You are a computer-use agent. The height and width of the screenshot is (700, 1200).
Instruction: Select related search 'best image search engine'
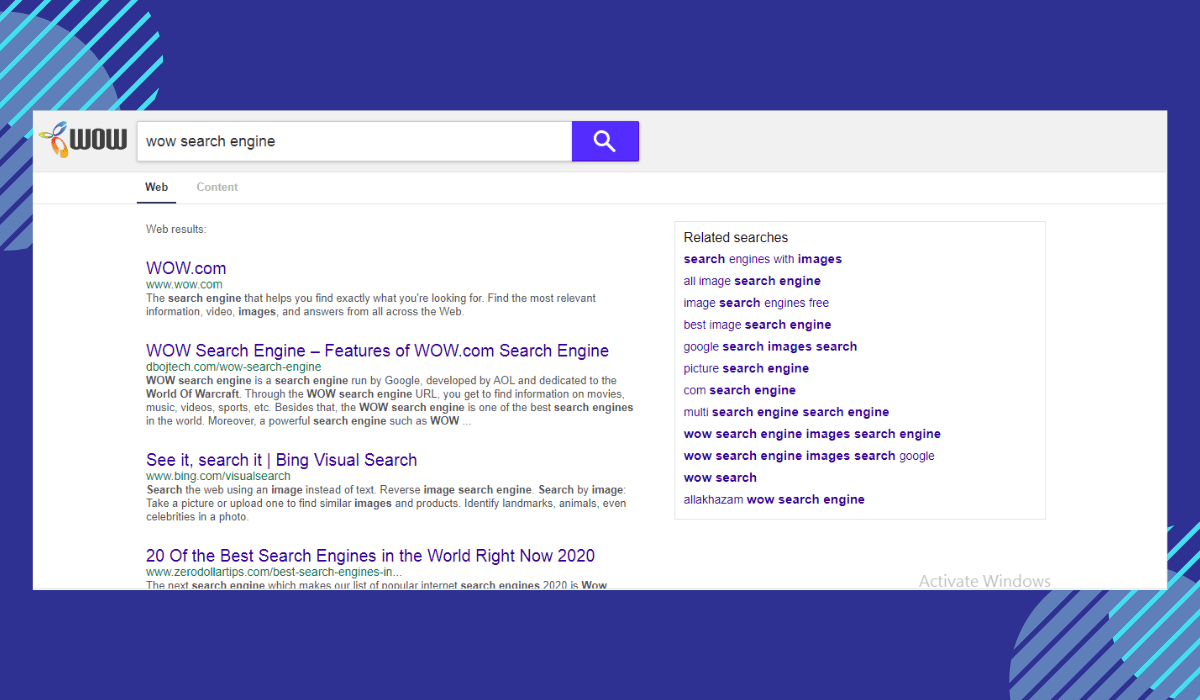point(757,325)
